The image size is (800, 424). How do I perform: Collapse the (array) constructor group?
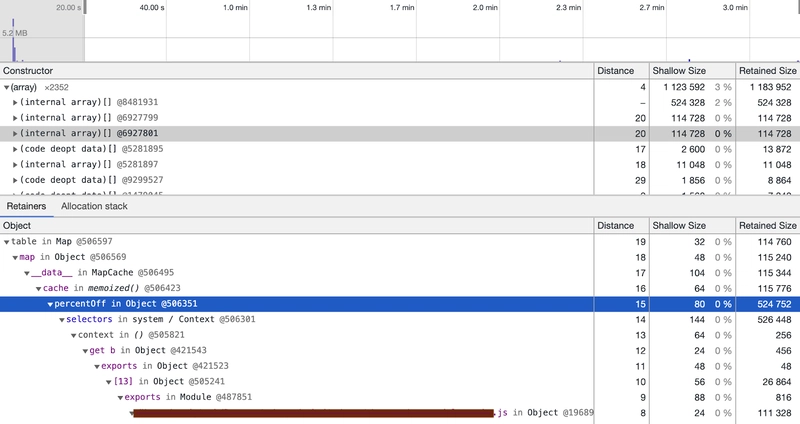click(7, 88)
